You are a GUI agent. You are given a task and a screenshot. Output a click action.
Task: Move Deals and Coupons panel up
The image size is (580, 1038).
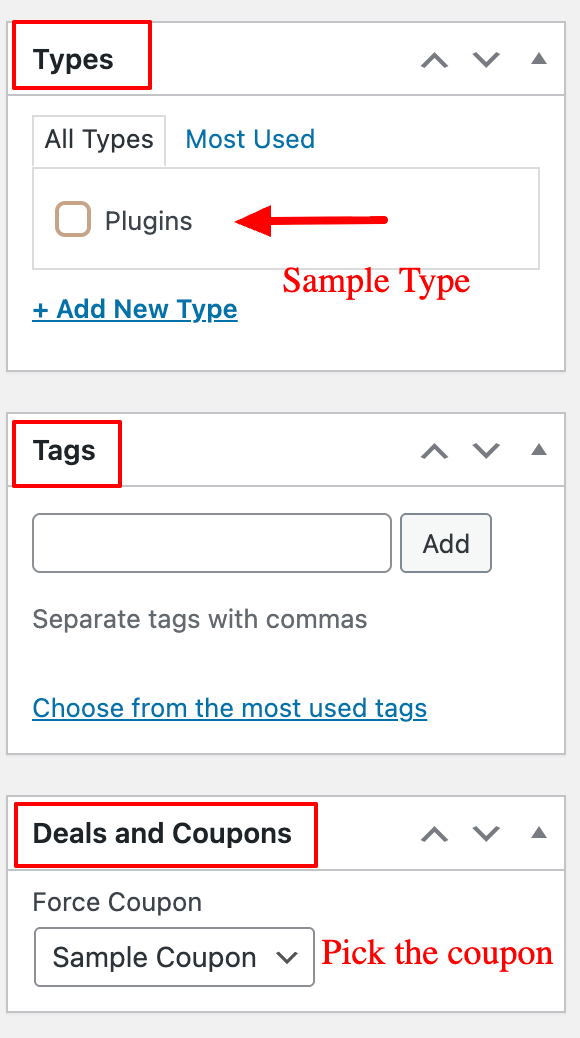coord(434,833)
